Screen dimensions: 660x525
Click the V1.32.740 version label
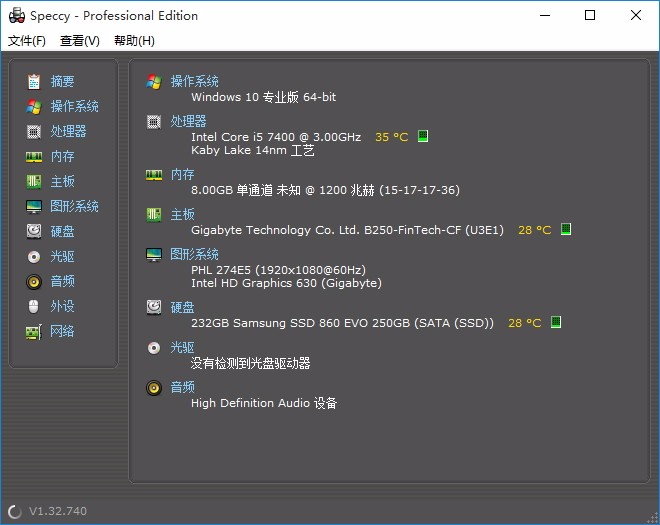58,511
